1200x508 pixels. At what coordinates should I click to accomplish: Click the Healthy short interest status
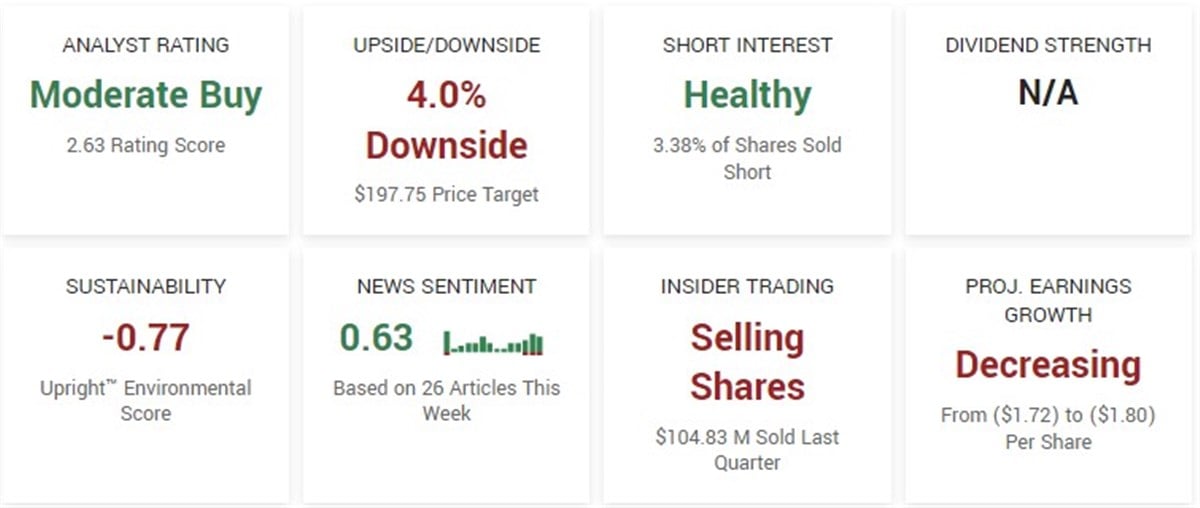pyautogui.click(x=747, y=95)
